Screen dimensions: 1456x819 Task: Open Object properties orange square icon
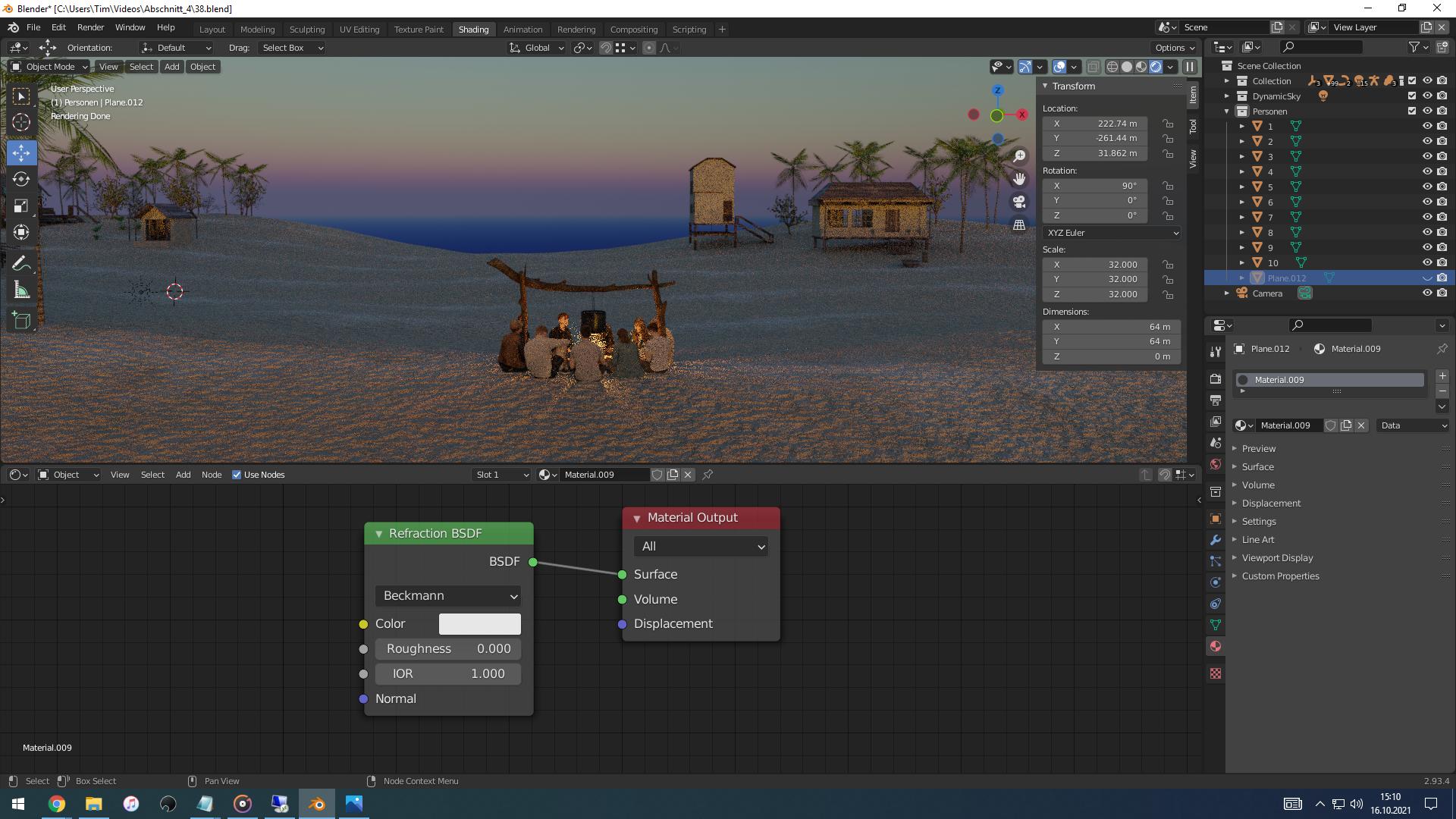pyautogui.click(x=1216, y=519)
